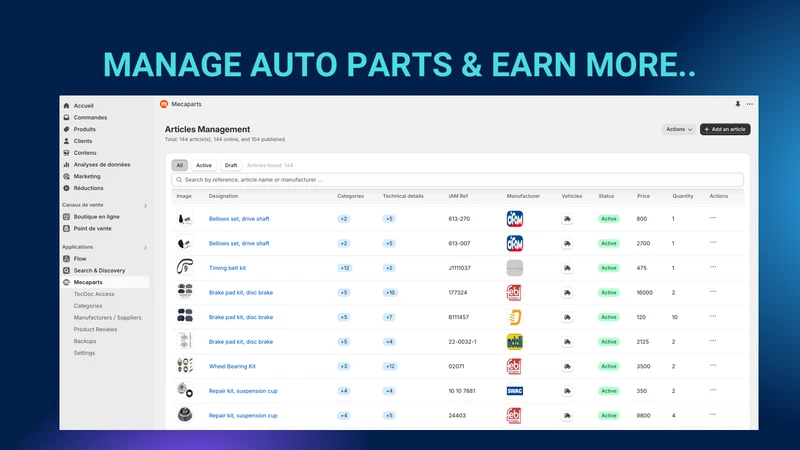This screenshot has width=800, height=450.
Task: Switch to the Draft filter tab
Action: tap(231, 165)
